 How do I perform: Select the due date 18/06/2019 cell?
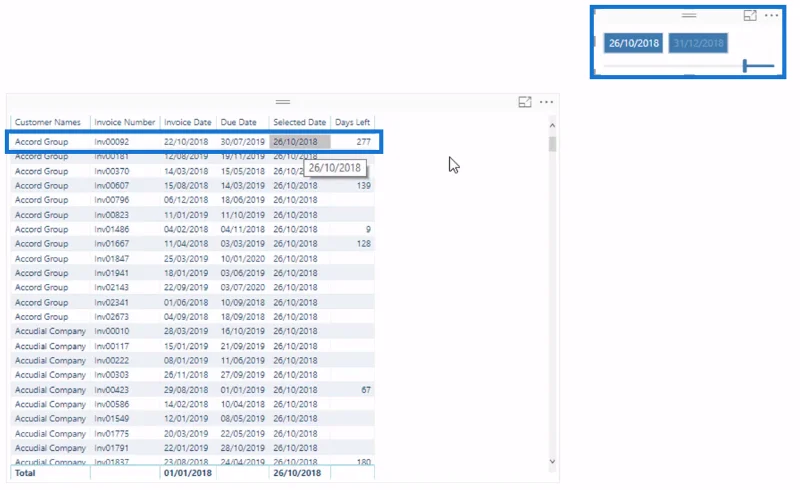coord(242,200)
